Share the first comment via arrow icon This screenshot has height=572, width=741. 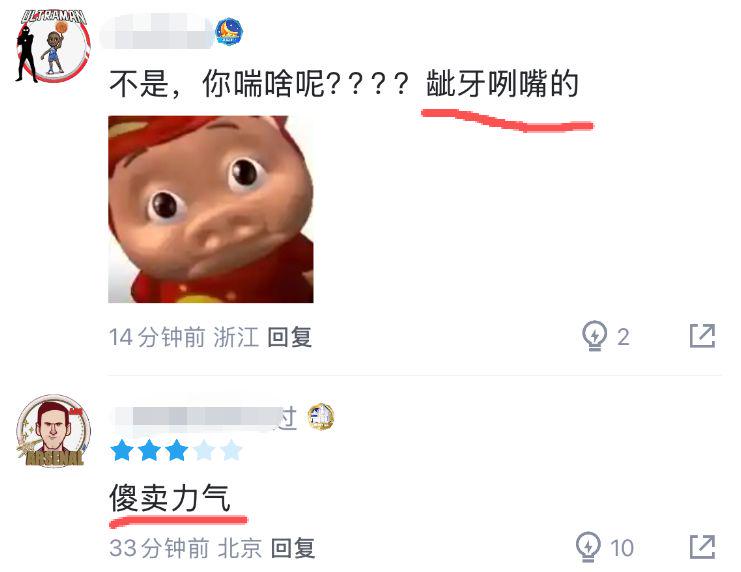[702, 336]
